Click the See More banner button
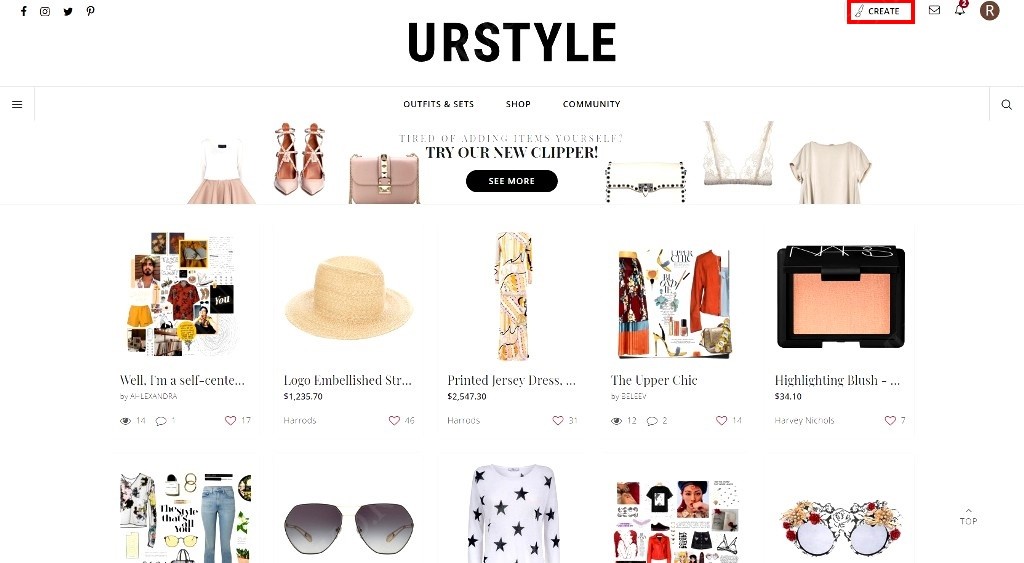 click(x=511, y=181)
